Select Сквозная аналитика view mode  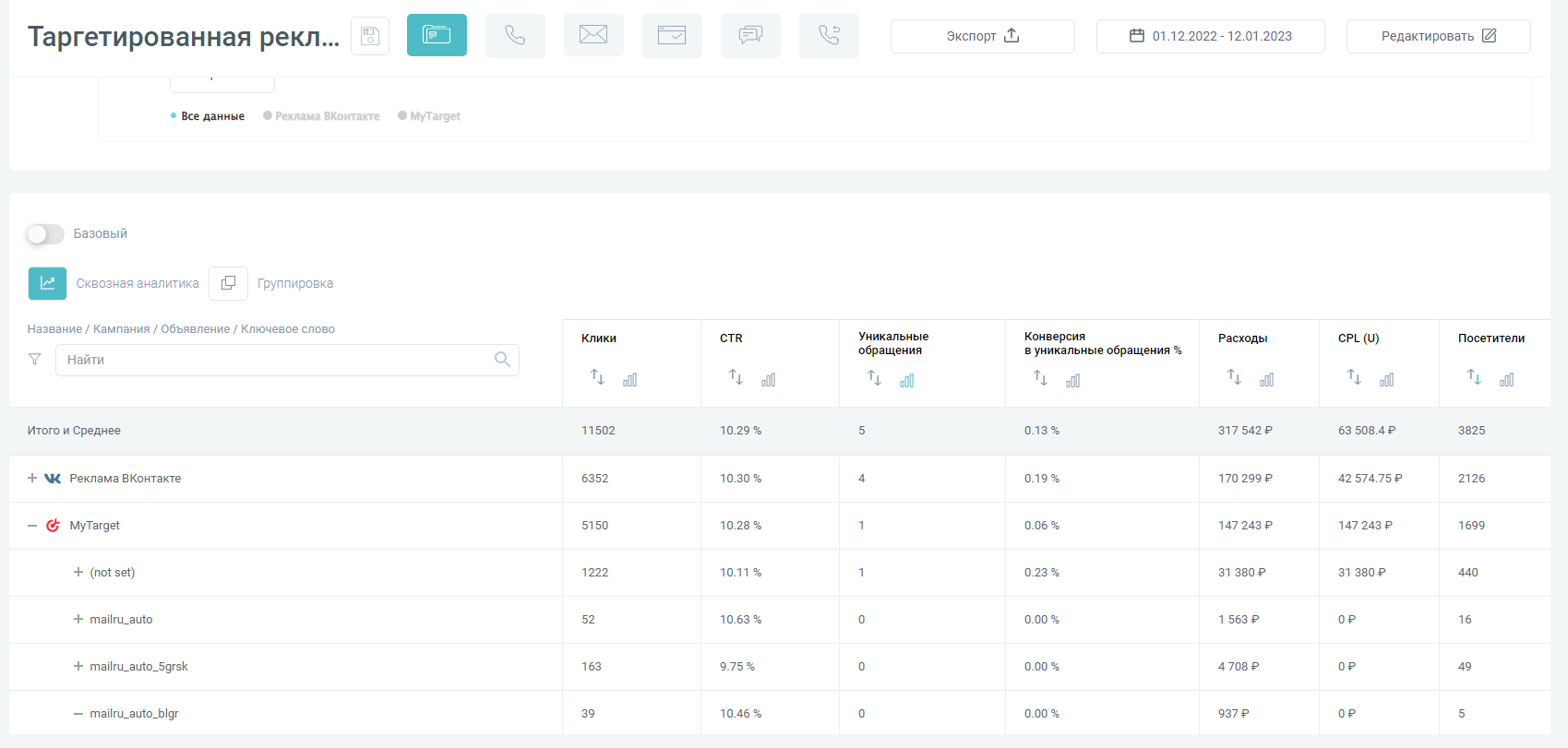(x=47, y=284)
